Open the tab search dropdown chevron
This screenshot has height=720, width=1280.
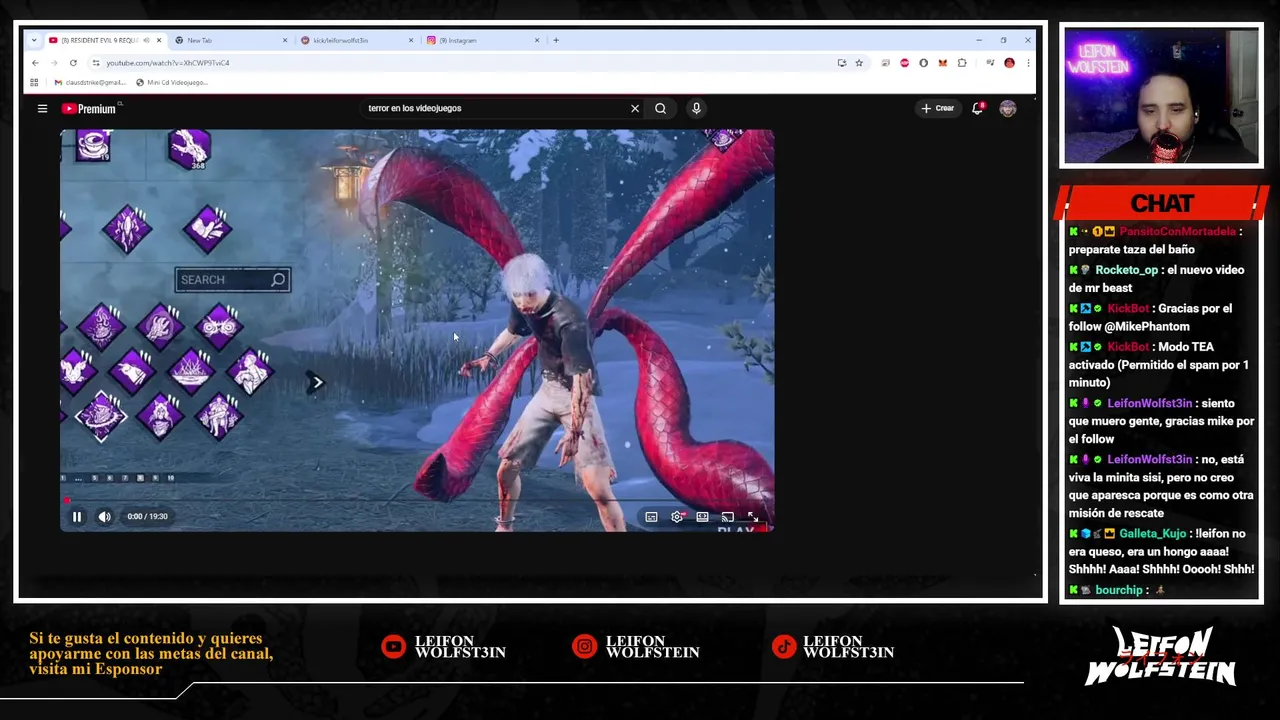click(34, 40)
